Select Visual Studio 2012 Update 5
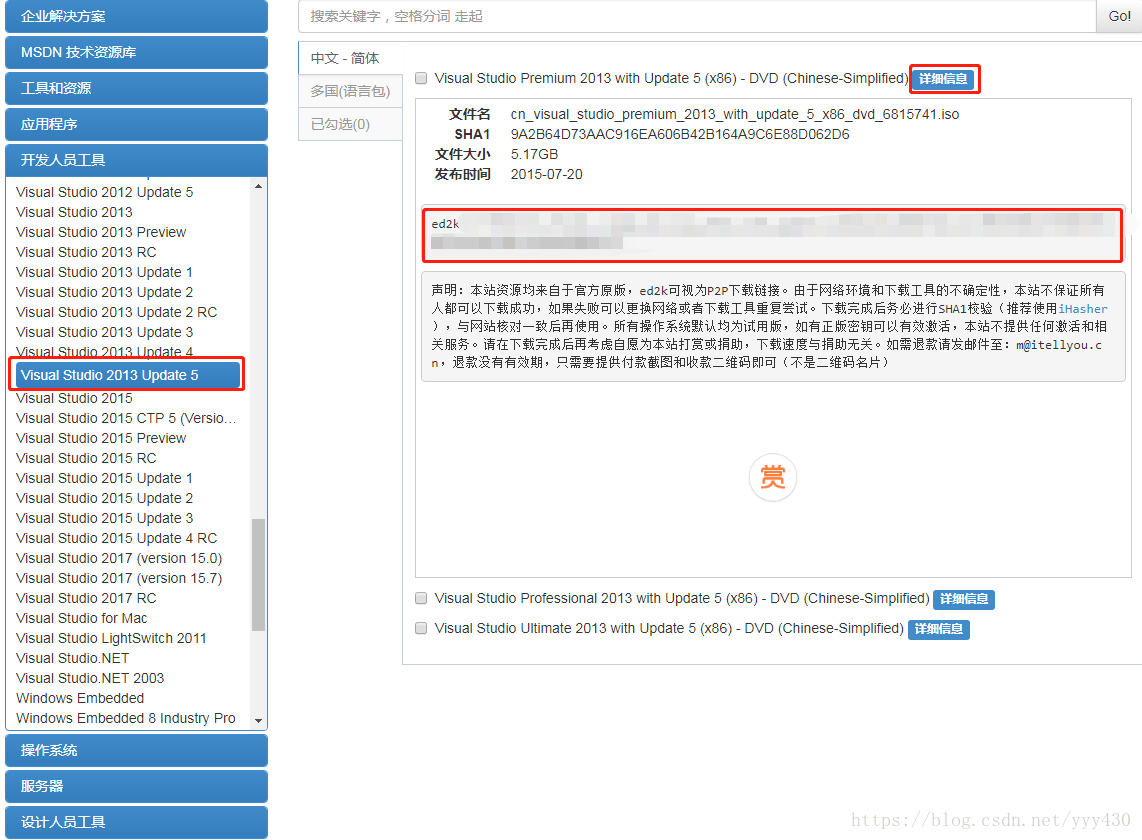This screenshot has height=840, width=1142. [x=104, y=192]
